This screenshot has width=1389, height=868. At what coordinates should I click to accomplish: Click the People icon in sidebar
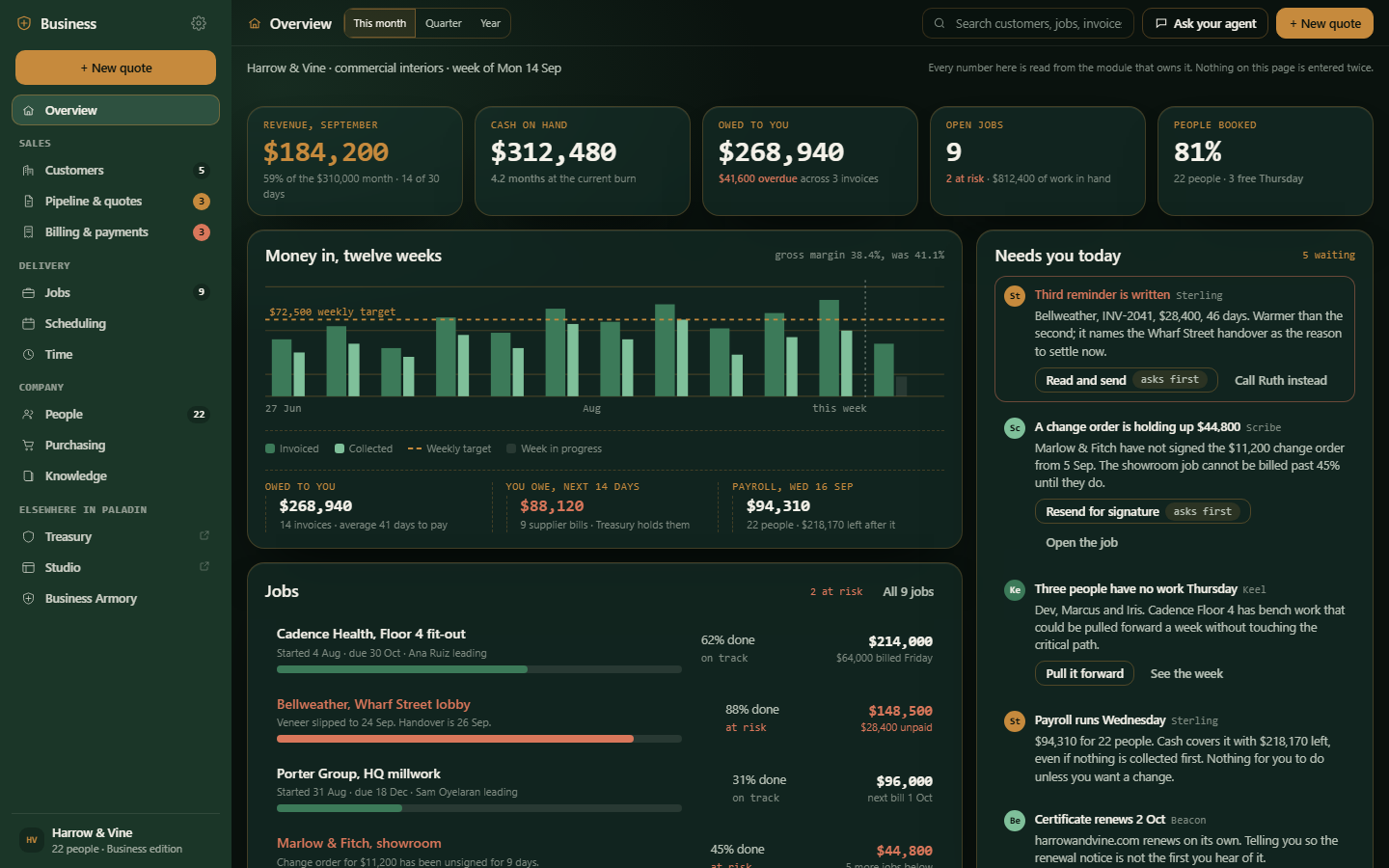point(28,415)
